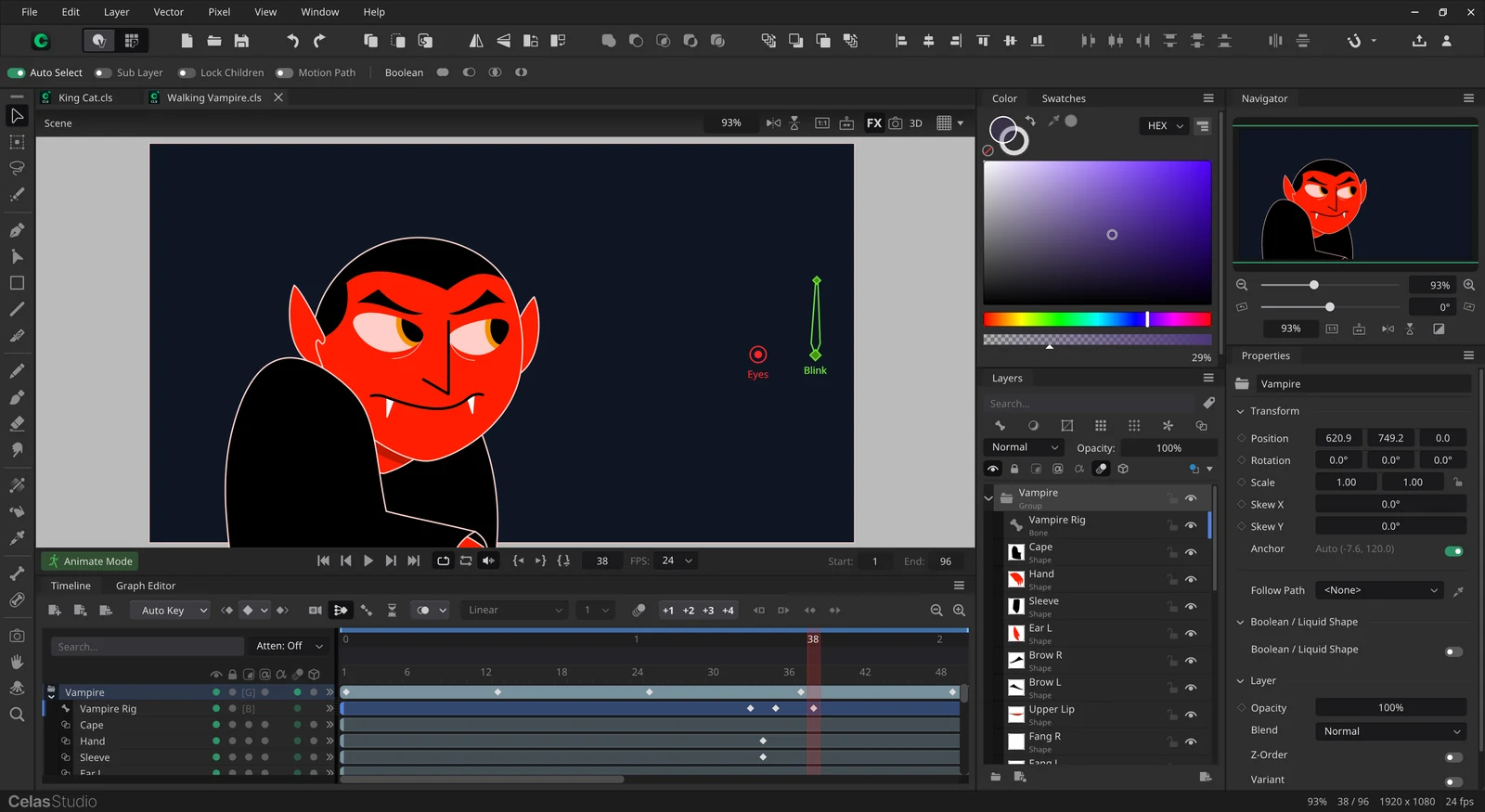The width and height of the screenshot is (1485, 812).
Task: Toggle the Auto Select switch
Action: coord(17,72)
